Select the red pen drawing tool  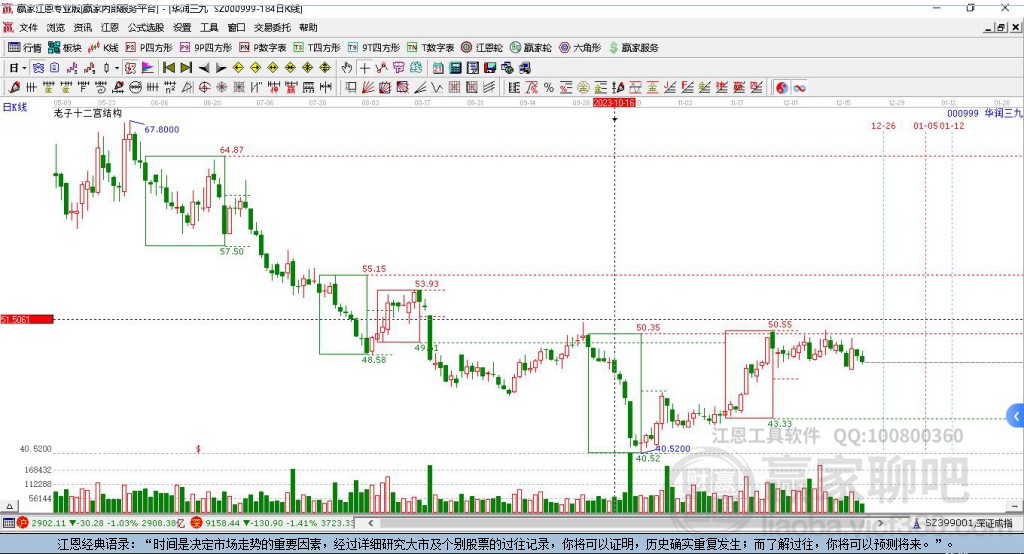pyautogui.click(x=14, y=87)
